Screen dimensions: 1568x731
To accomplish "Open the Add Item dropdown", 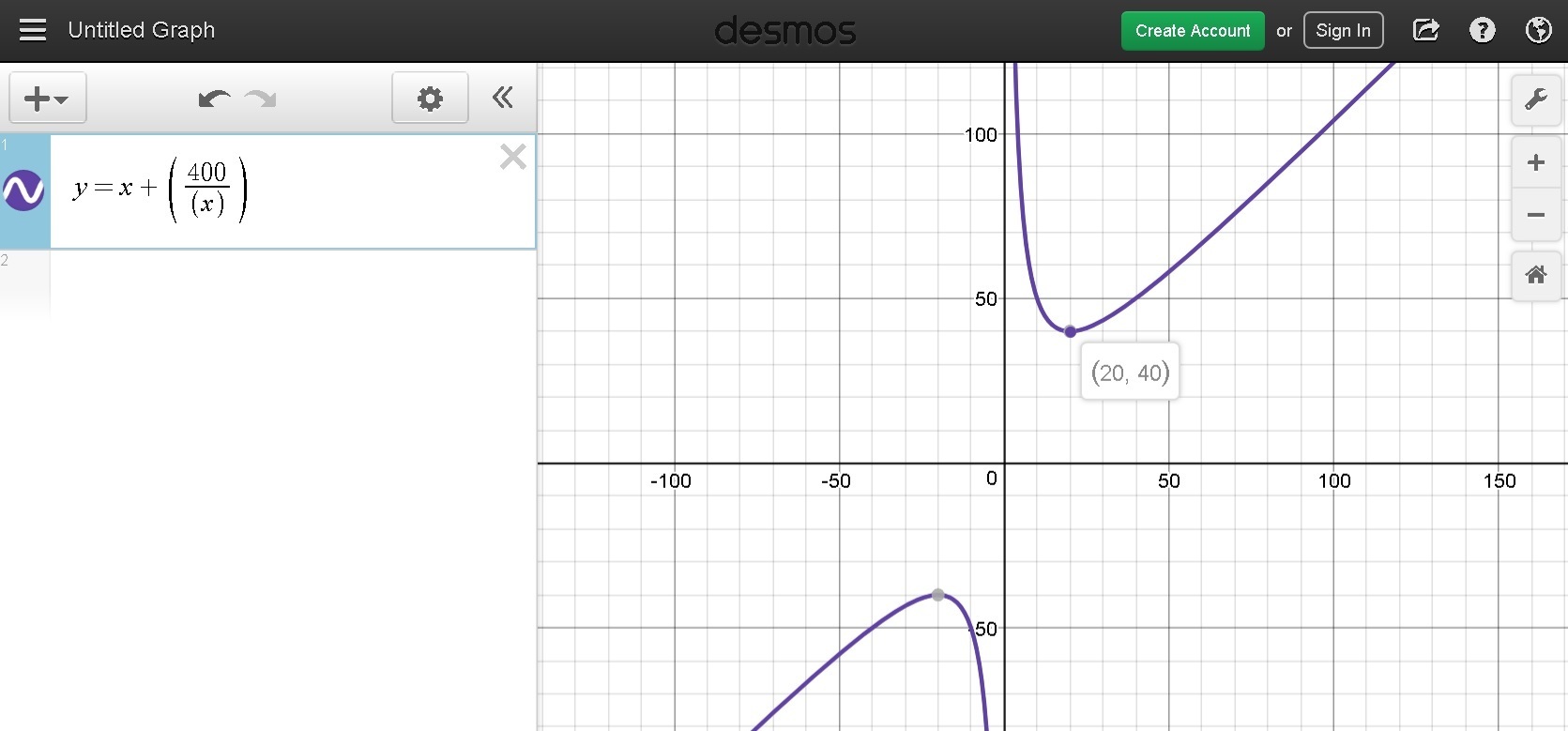I will (48, 98).
